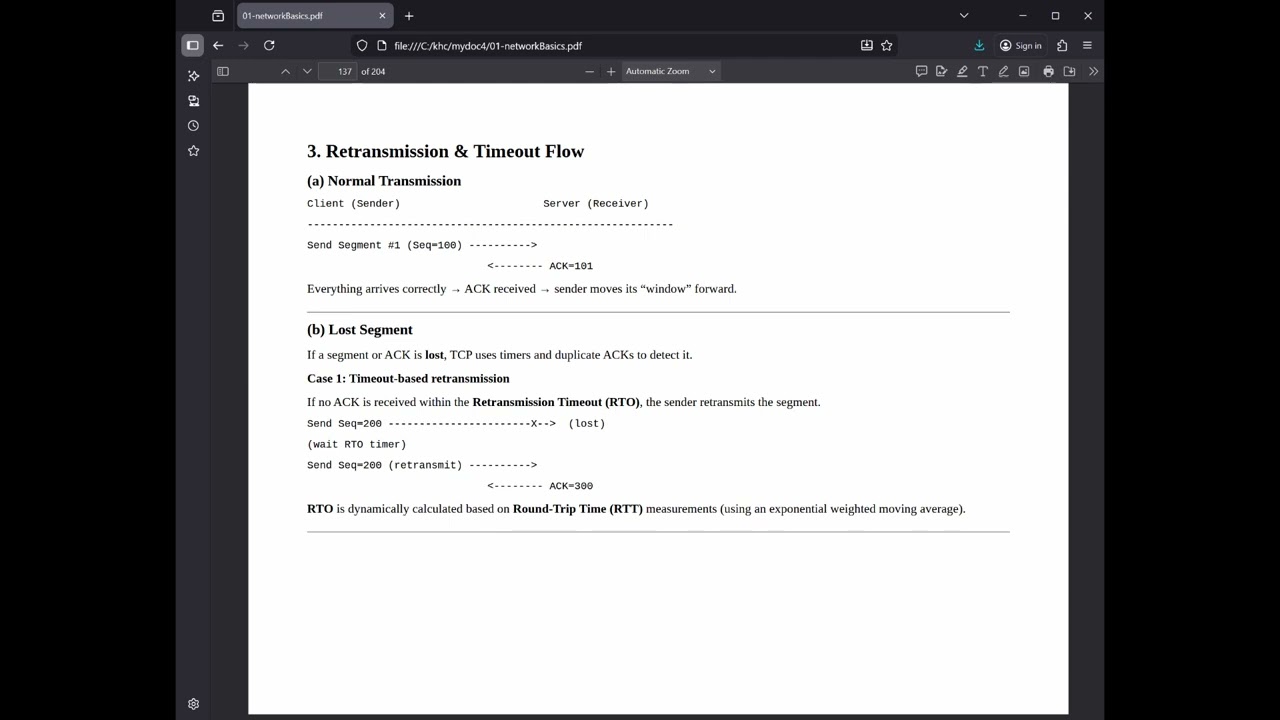1280x720 pixels.
Task: Click the heading 'Retransmission & Timeout Flow'
Action: click(455, 151)
